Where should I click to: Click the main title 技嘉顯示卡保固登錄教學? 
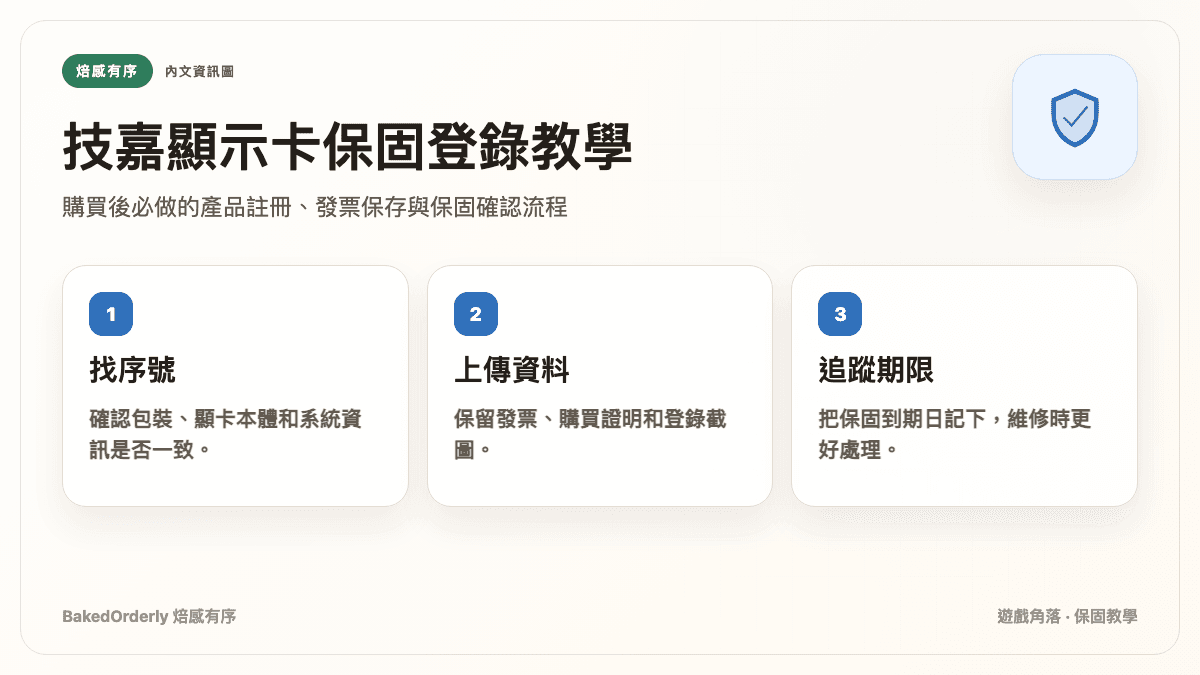point(347,148)
